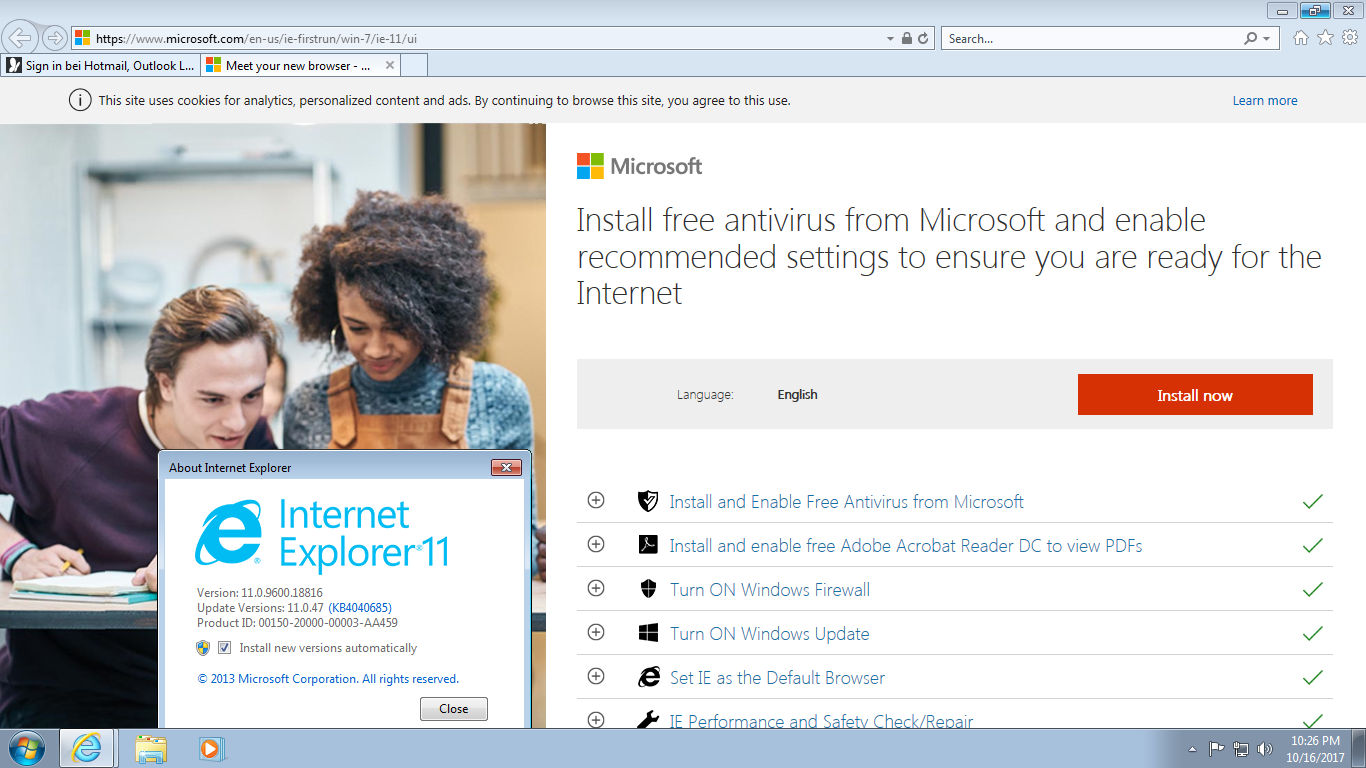Click the Product ID text in About dialog
The width and height of the screenshot is (1366, 768).
pos(297,623)
